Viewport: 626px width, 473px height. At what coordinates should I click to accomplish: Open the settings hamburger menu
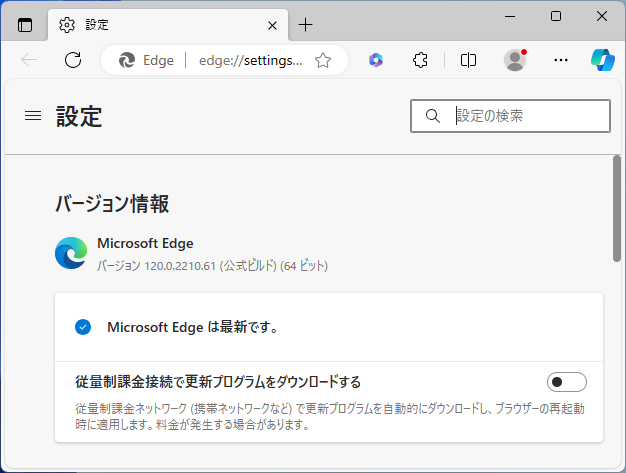[x=33, y=116]
